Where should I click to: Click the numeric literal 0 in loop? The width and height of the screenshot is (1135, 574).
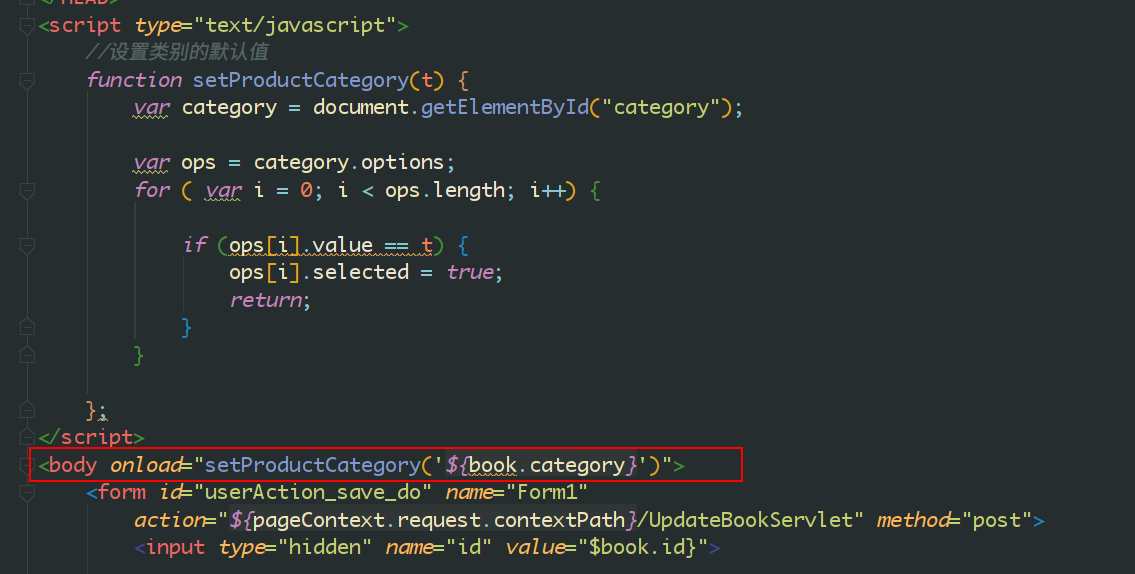pyautogui.click(x=307, y=190)
